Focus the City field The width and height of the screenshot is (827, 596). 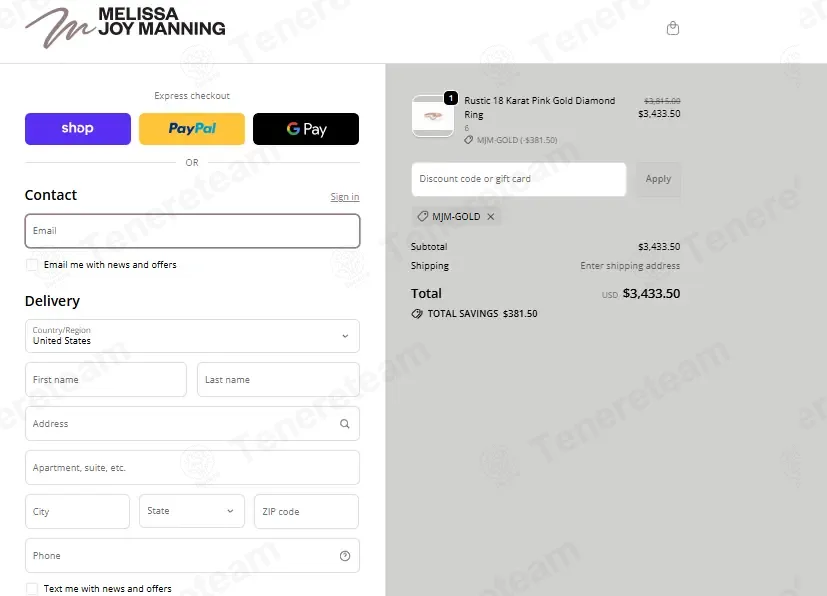(x=77, y=512)
